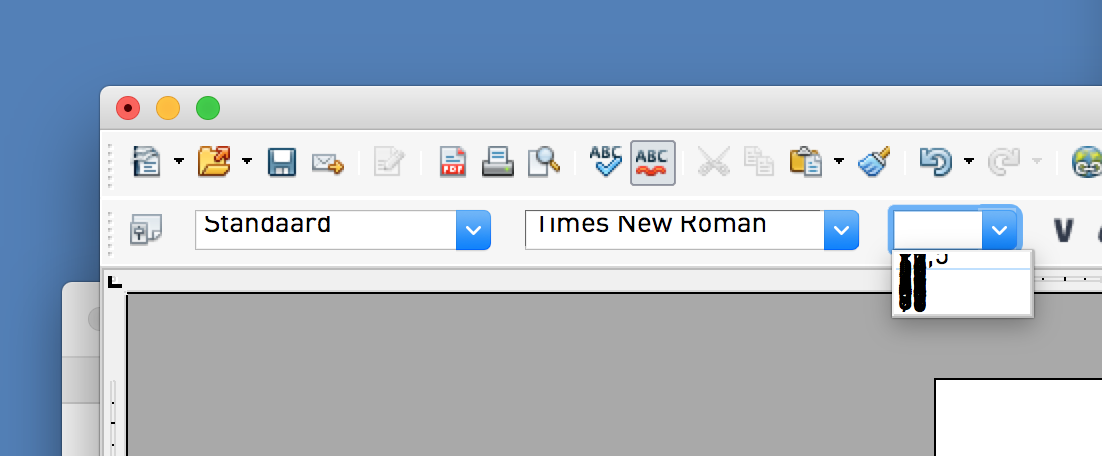Toggle bold formatting (V)
Image resolution: width=1102 pixels, height=456 pixels.
tap(1063, 231)
